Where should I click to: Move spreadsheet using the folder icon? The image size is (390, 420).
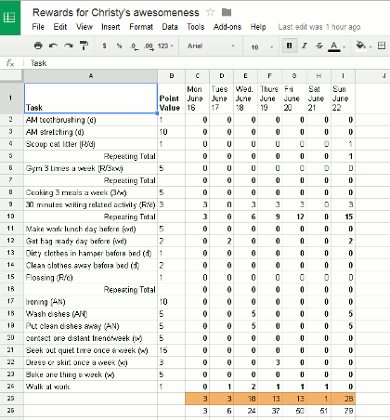pyautogui.click(x=226, y=12)
